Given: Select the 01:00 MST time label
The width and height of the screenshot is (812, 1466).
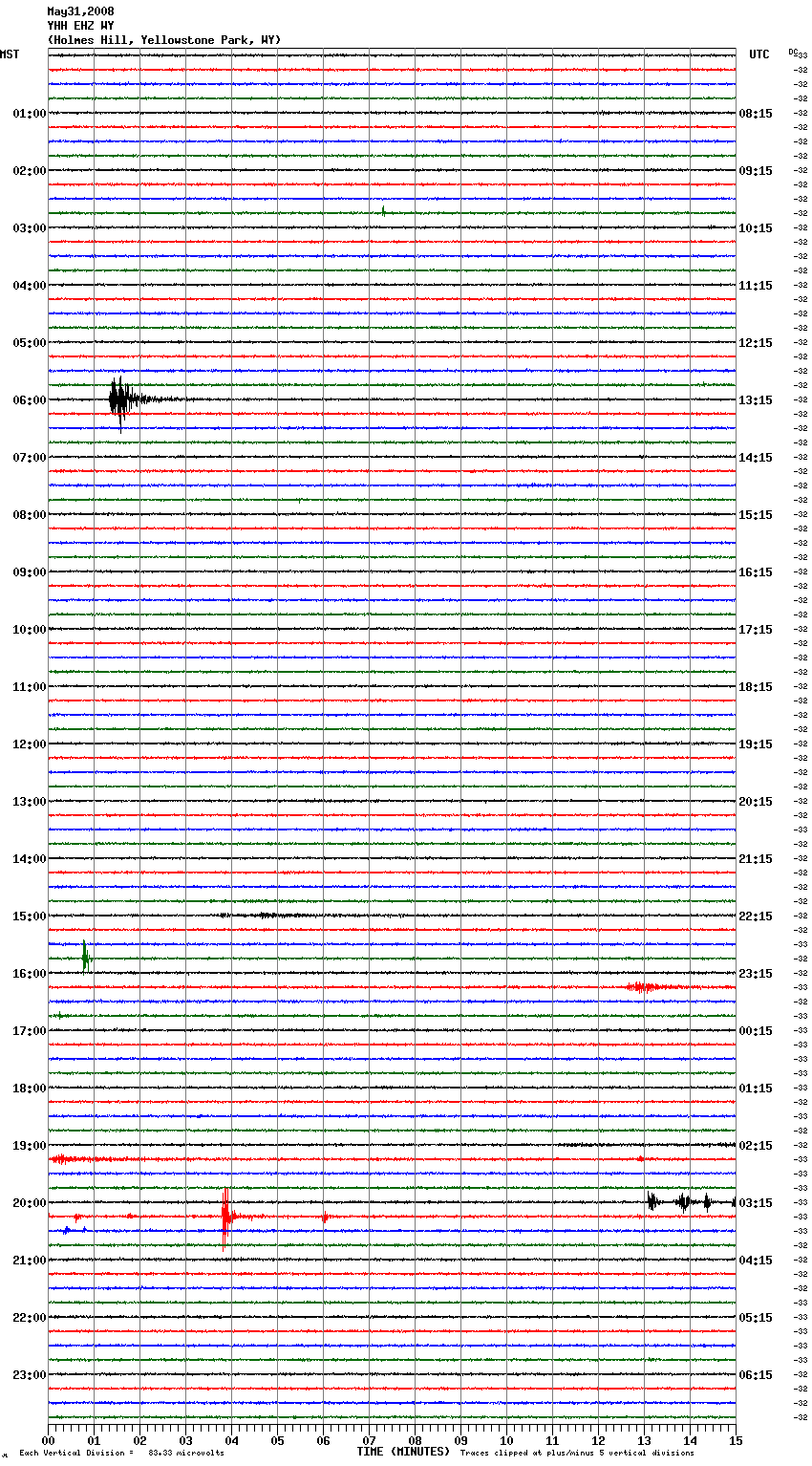Looking at the screenshot, I should 30,114.
